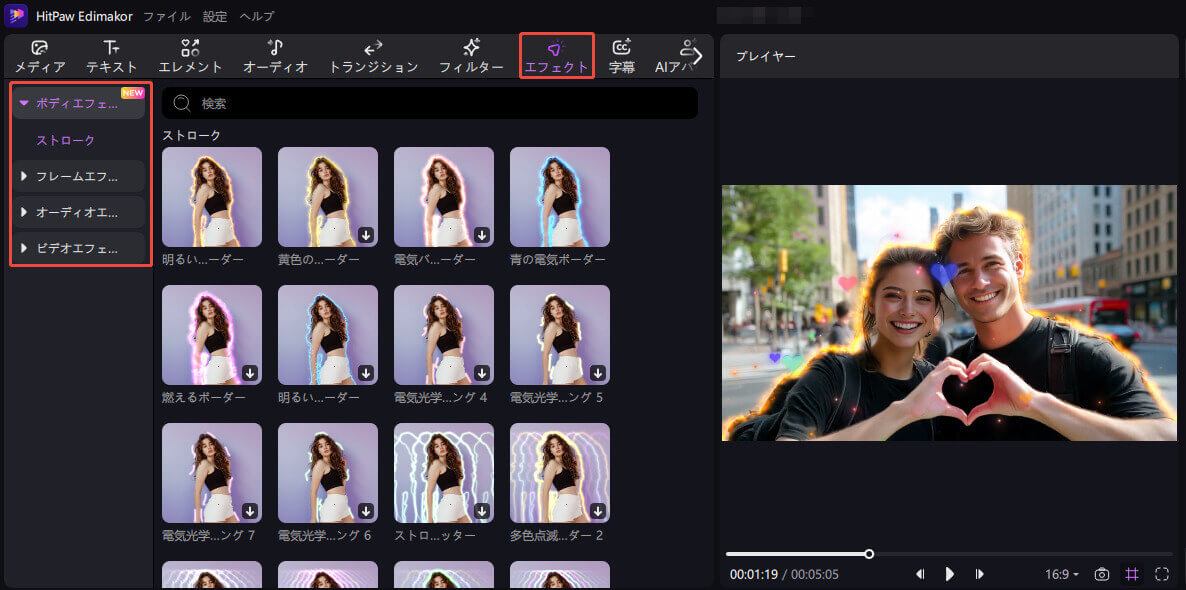Screen dimensions: 1186x590
Task: Click the HitPaw Edimakor logo icon
Action: point(16,16)
